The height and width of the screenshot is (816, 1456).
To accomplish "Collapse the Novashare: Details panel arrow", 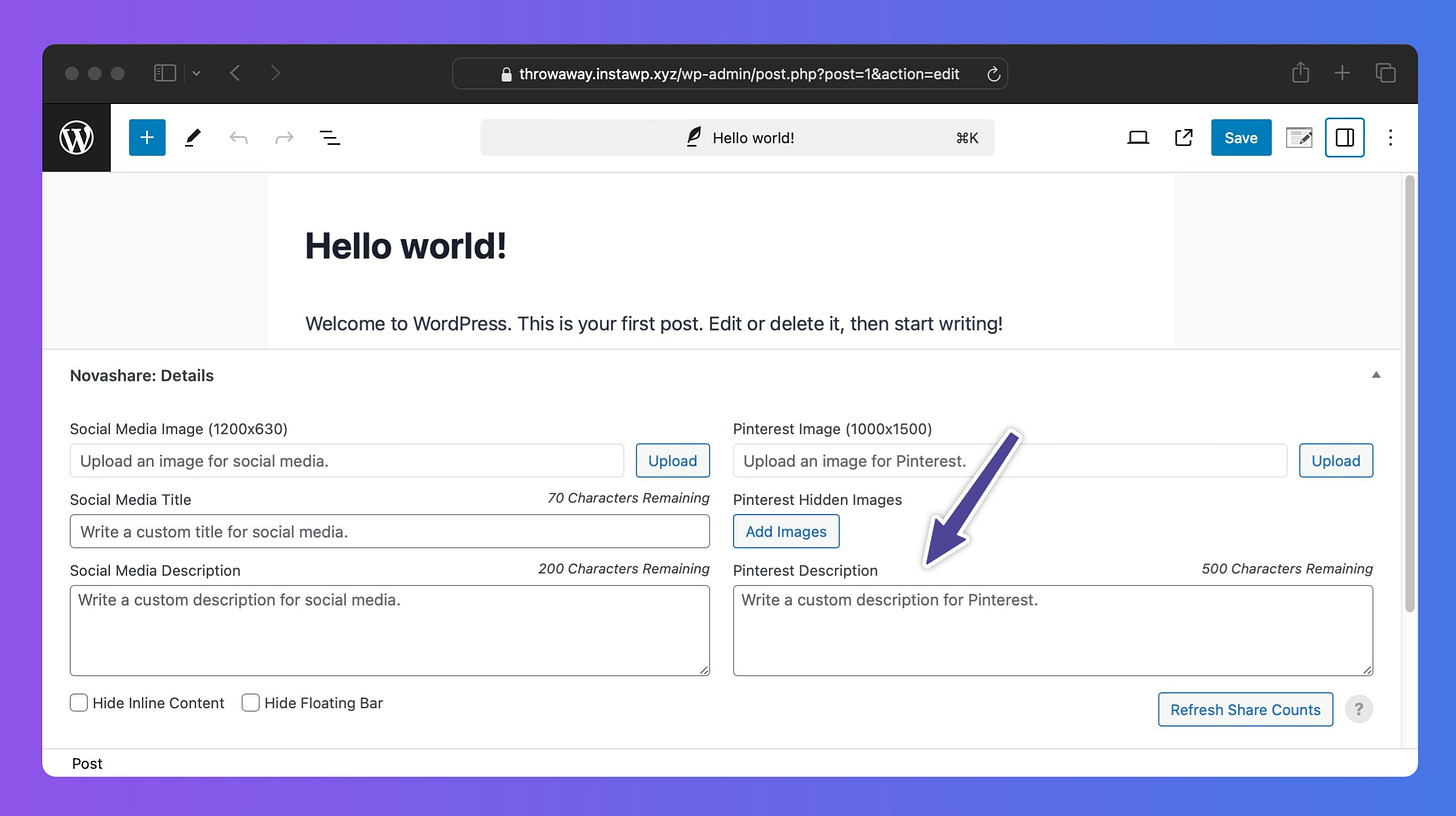I will click(x=1376, y=375).
